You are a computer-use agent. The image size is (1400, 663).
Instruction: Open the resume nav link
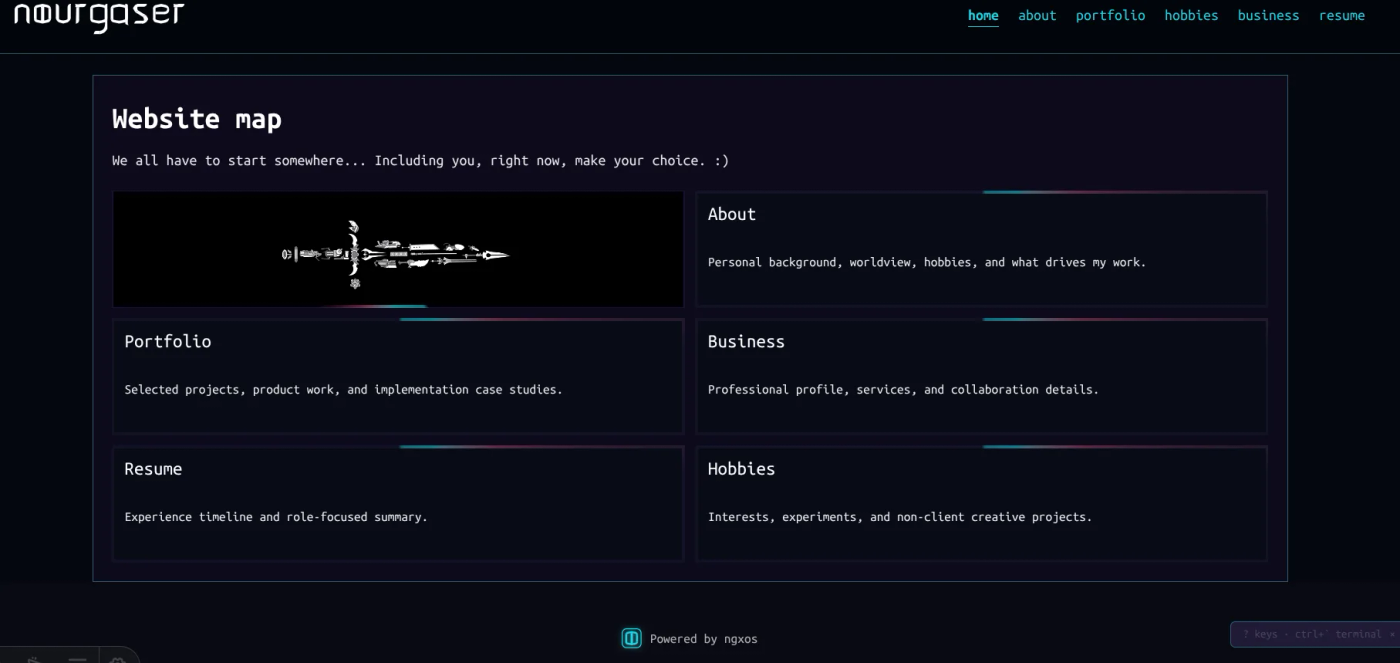click(x=1341, y=15)
